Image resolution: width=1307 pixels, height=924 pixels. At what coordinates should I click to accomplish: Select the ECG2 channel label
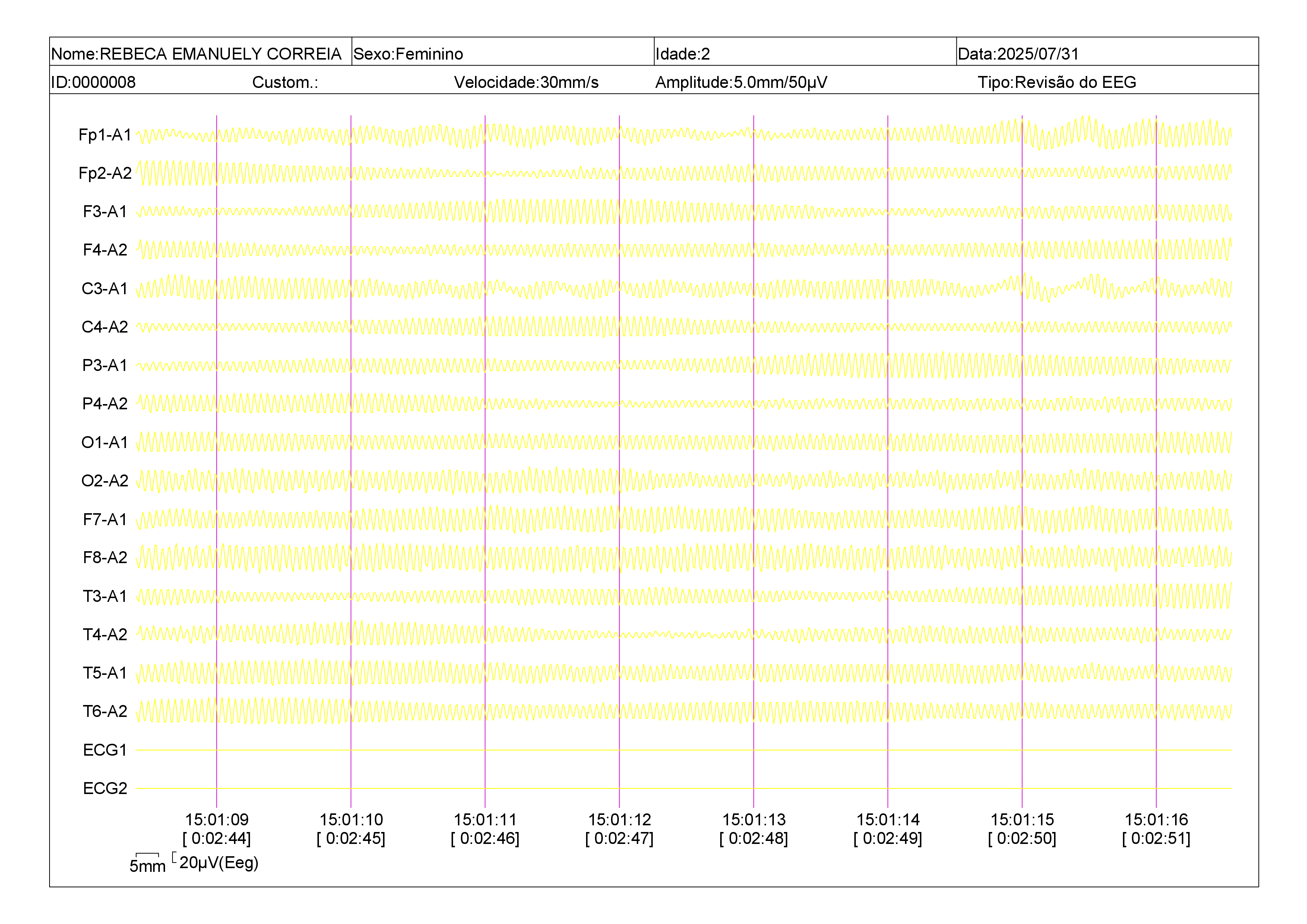coord(105,788)
